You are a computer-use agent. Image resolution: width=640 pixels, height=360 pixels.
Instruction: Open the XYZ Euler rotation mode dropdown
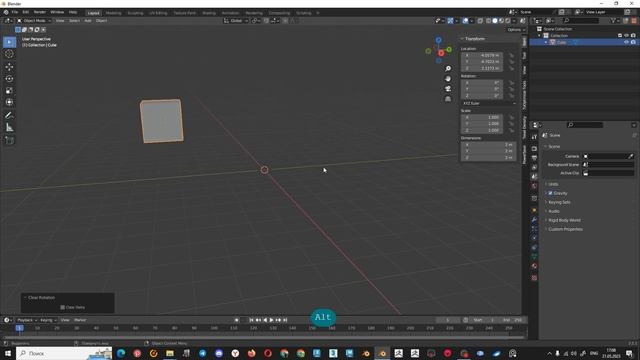489,103
